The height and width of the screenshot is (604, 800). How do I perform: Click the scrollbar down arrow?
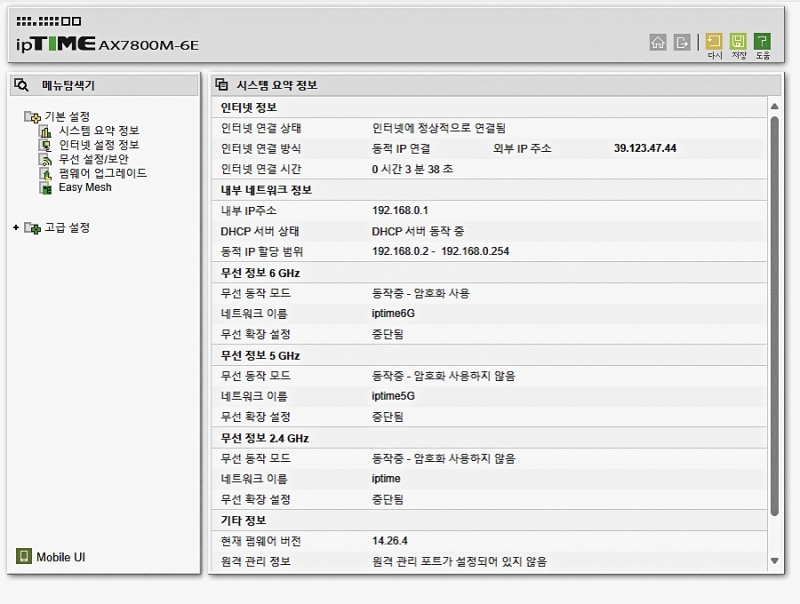point(774,561)
